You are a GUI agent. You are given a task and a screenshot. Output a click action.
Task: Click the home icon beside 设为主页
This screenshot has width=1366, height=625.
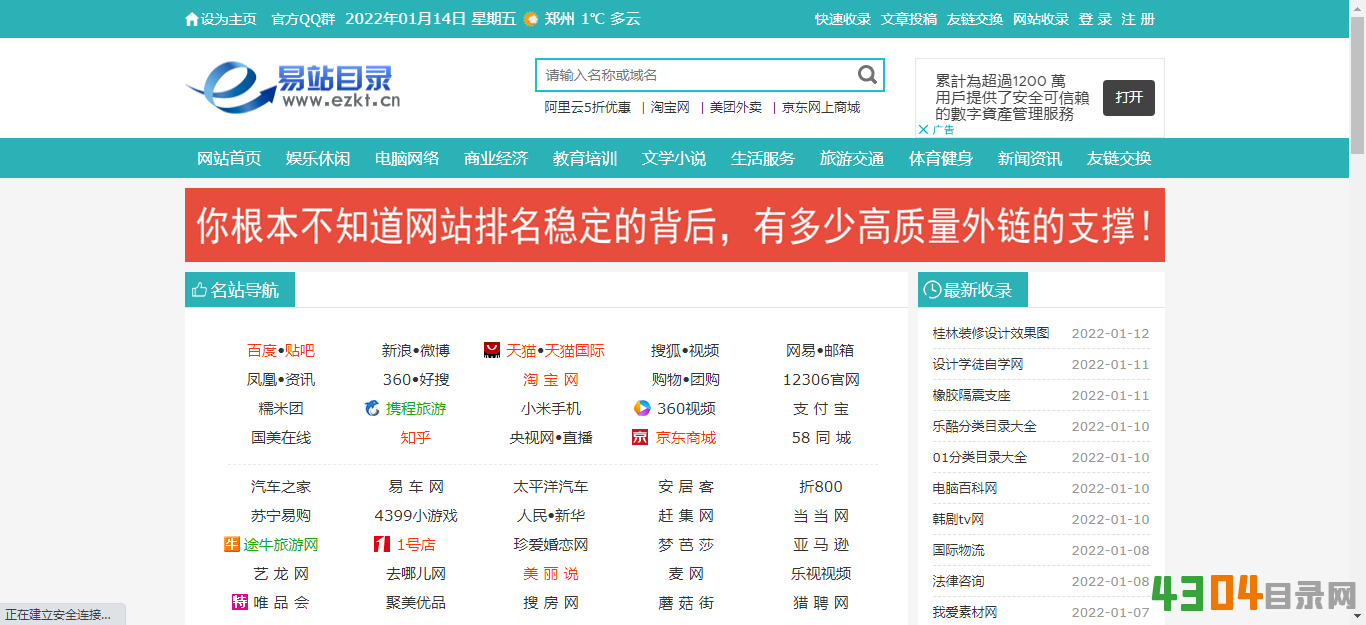tap(192, 19)
